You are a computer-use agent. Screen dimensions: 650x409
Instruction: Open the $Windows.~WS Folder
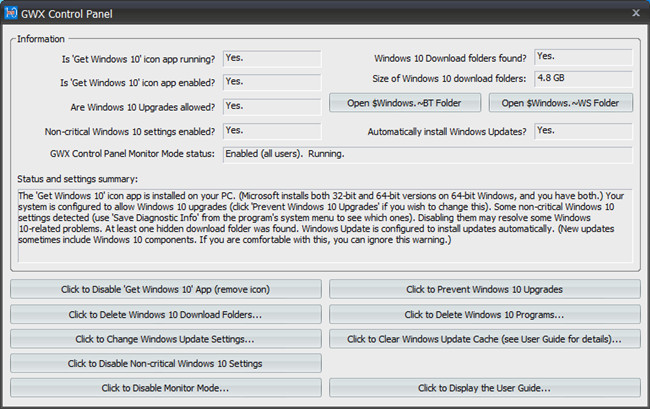click(560, 103)
